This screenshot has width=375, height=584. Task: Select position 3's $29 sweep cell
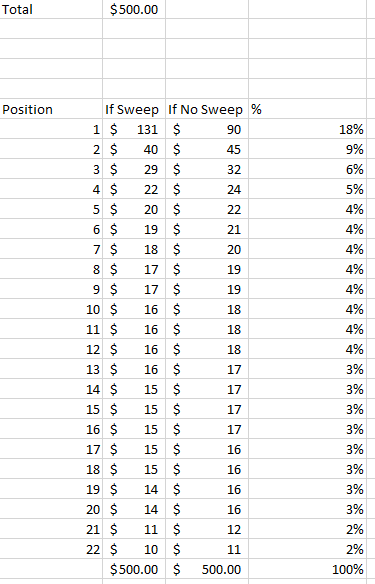point(134,169)
